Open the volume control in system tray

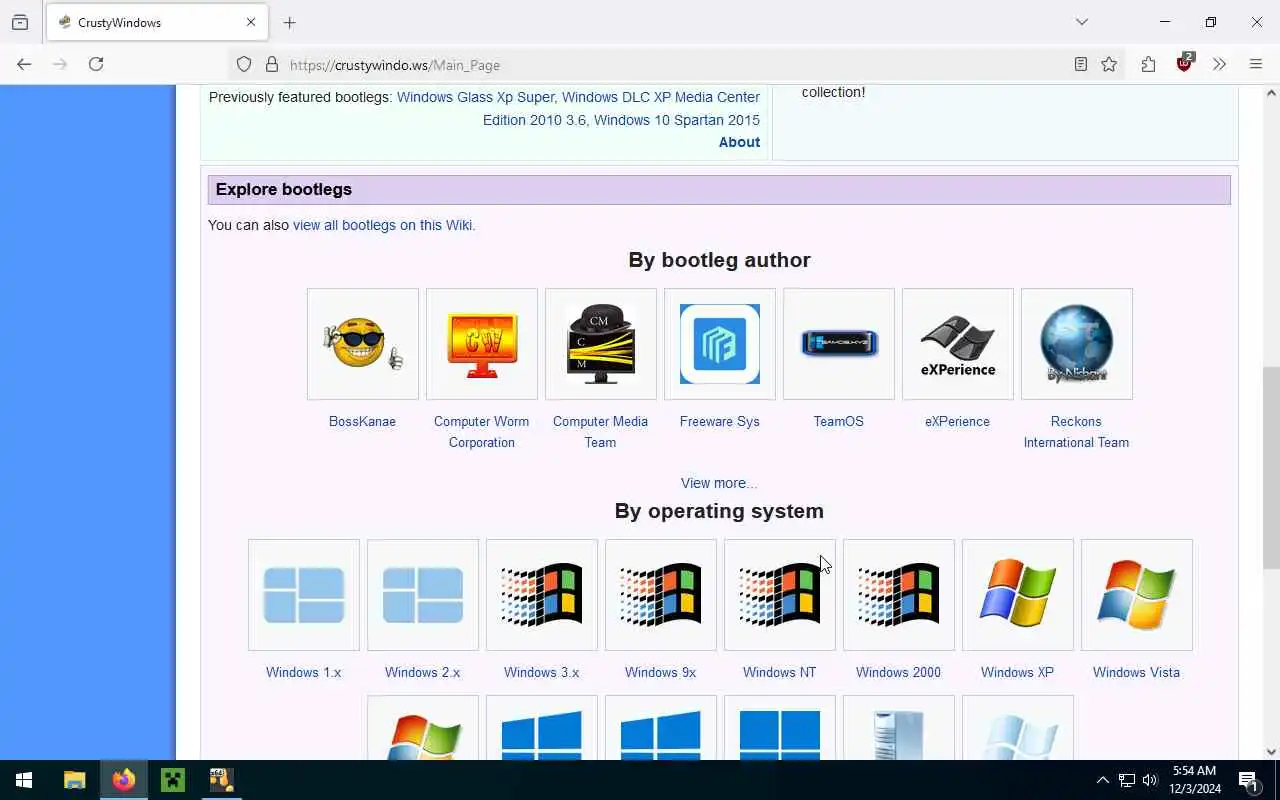tap(1150, 780)
